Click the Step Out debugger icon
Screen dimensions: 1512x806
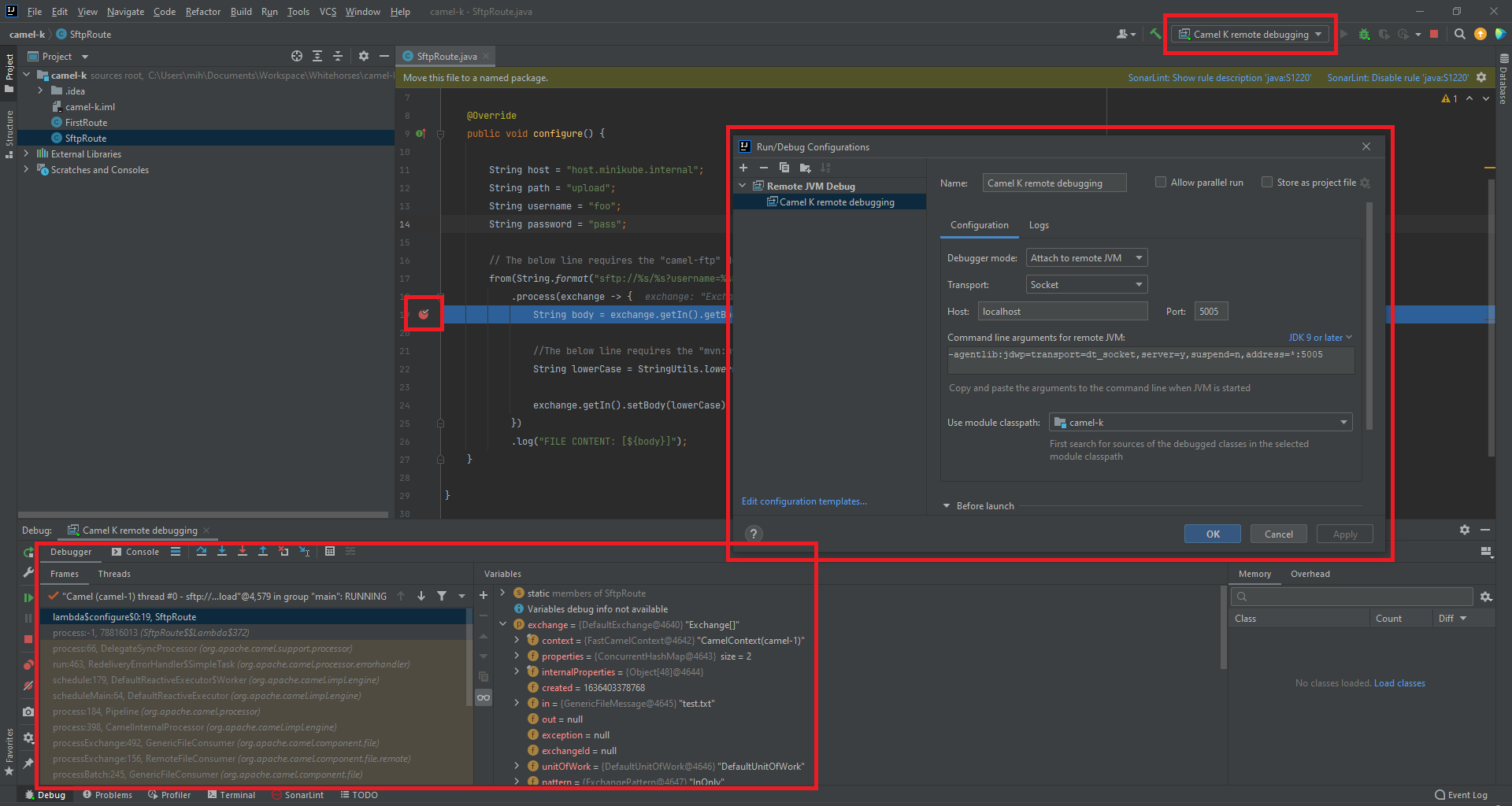(x=263, y=552)
